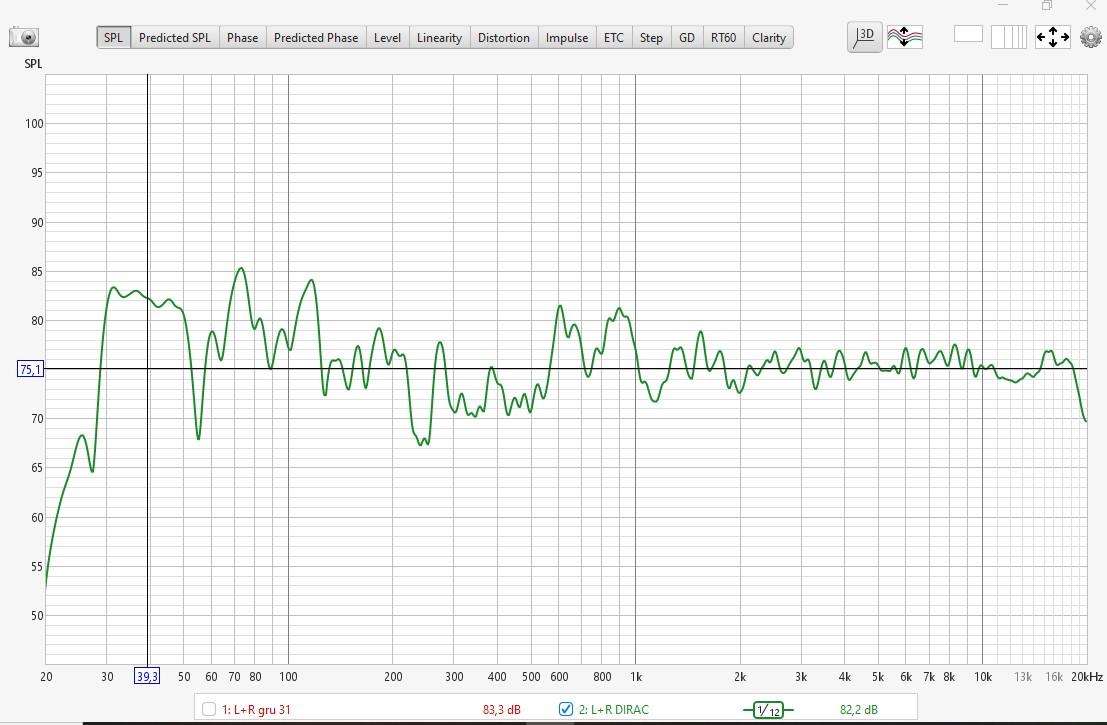
Task: Click the multi-column layout icon
Action: pyautogui.click(x=1008, y=37)
